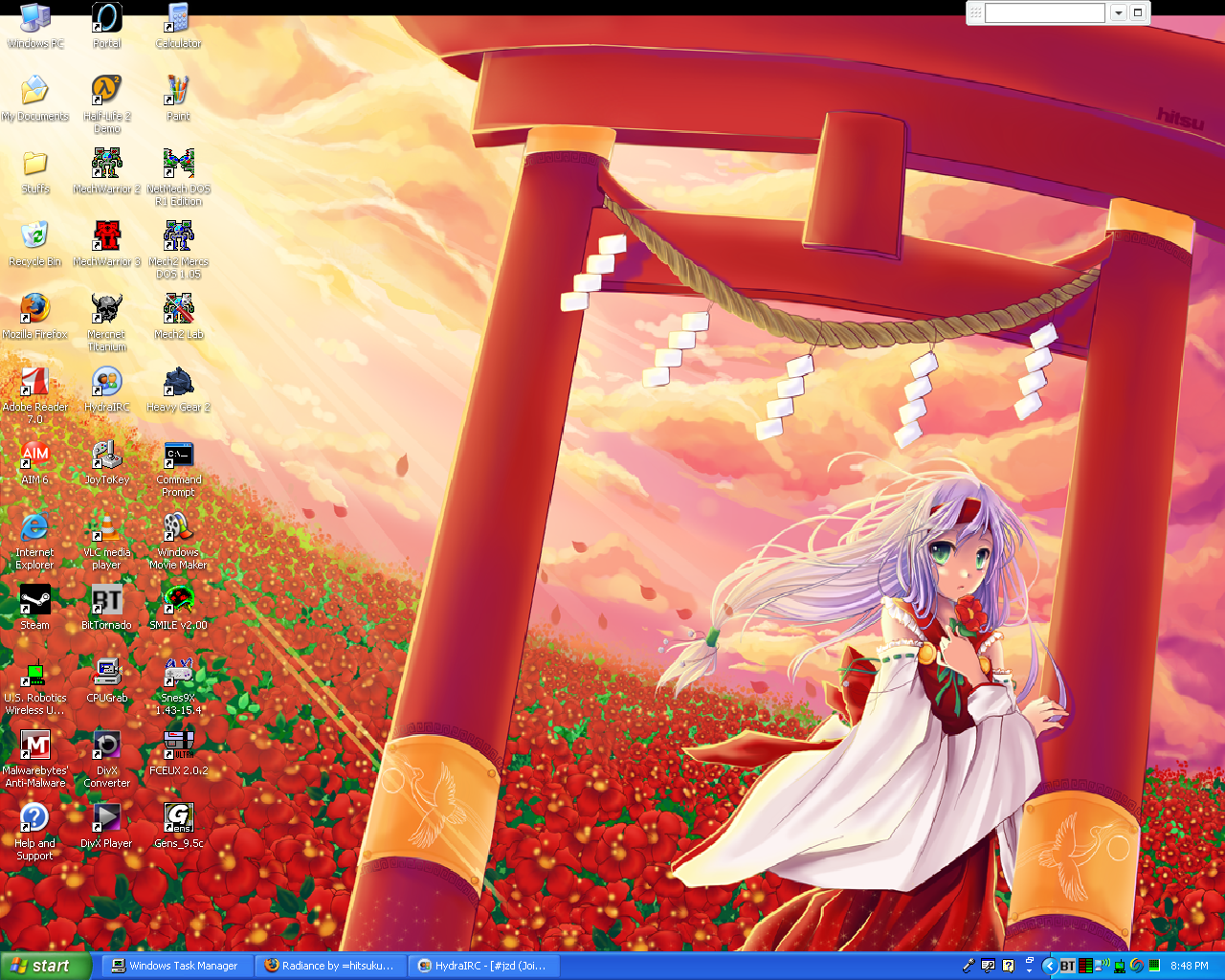Select the SMILE v2.00 icon
Viewport: 1225px width, 980px height.
coord(178,608)
